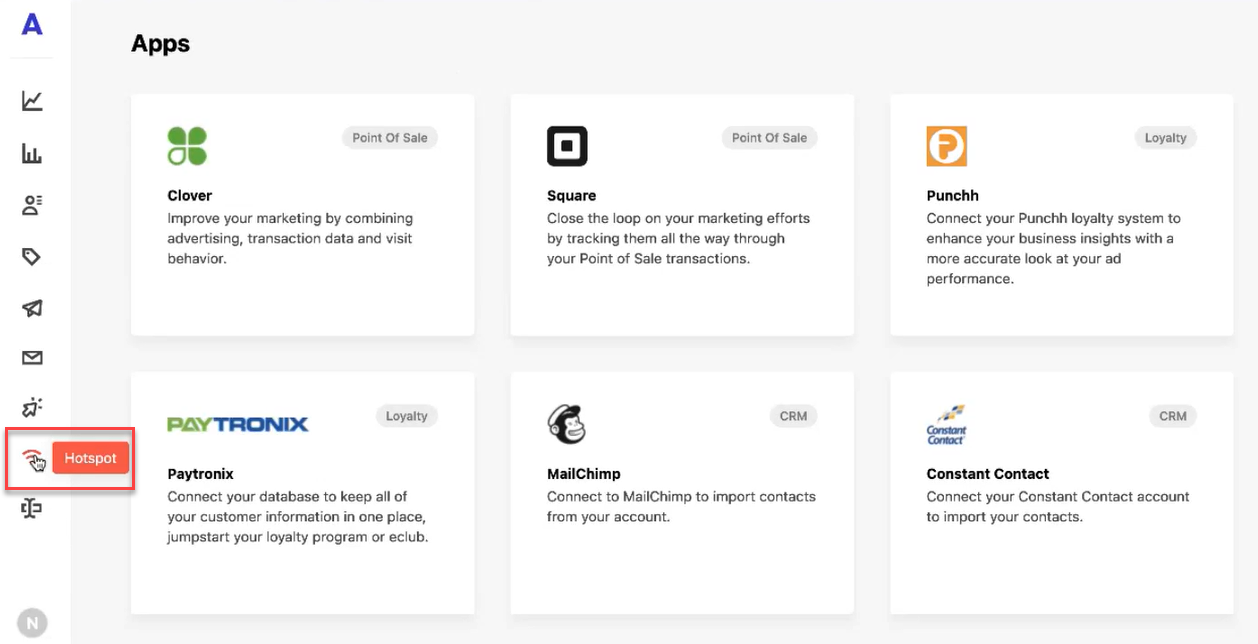1258x644 pixels.
Task: Select the Square app card
Action: [682, 215]
